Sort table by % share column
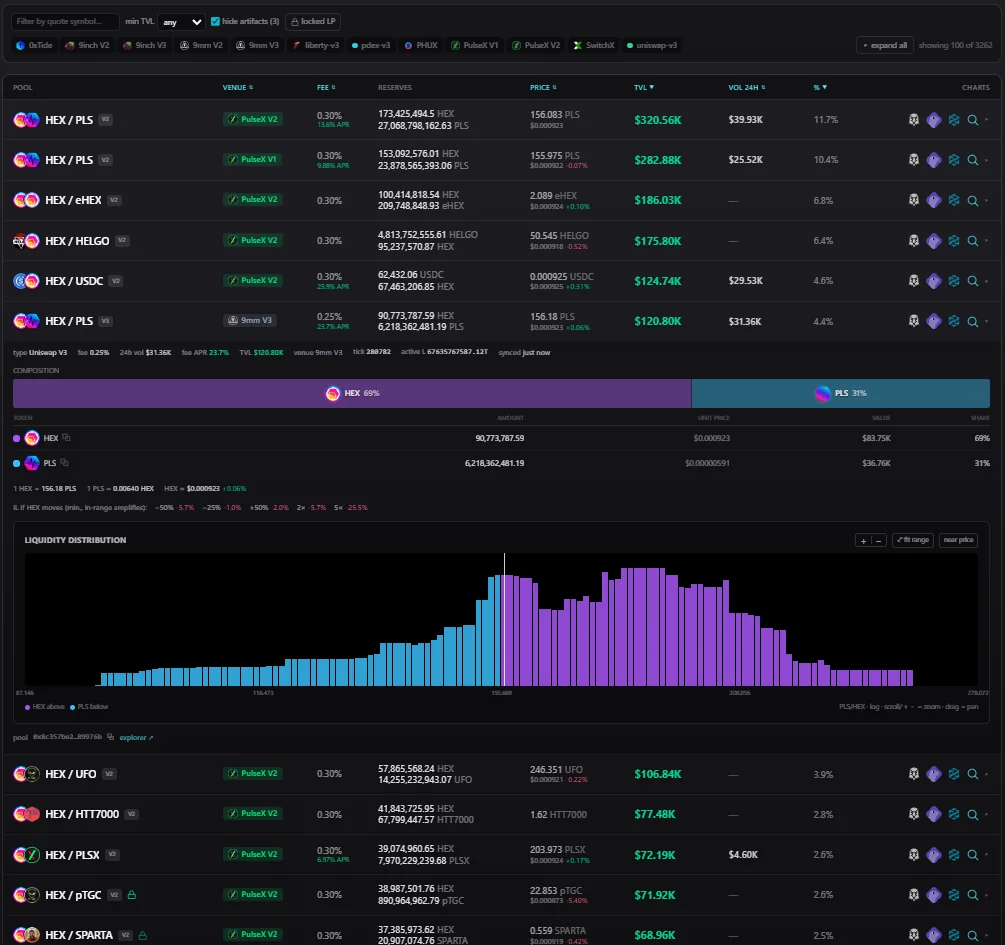Screen dimensions: 1005x945 point(820,87)
